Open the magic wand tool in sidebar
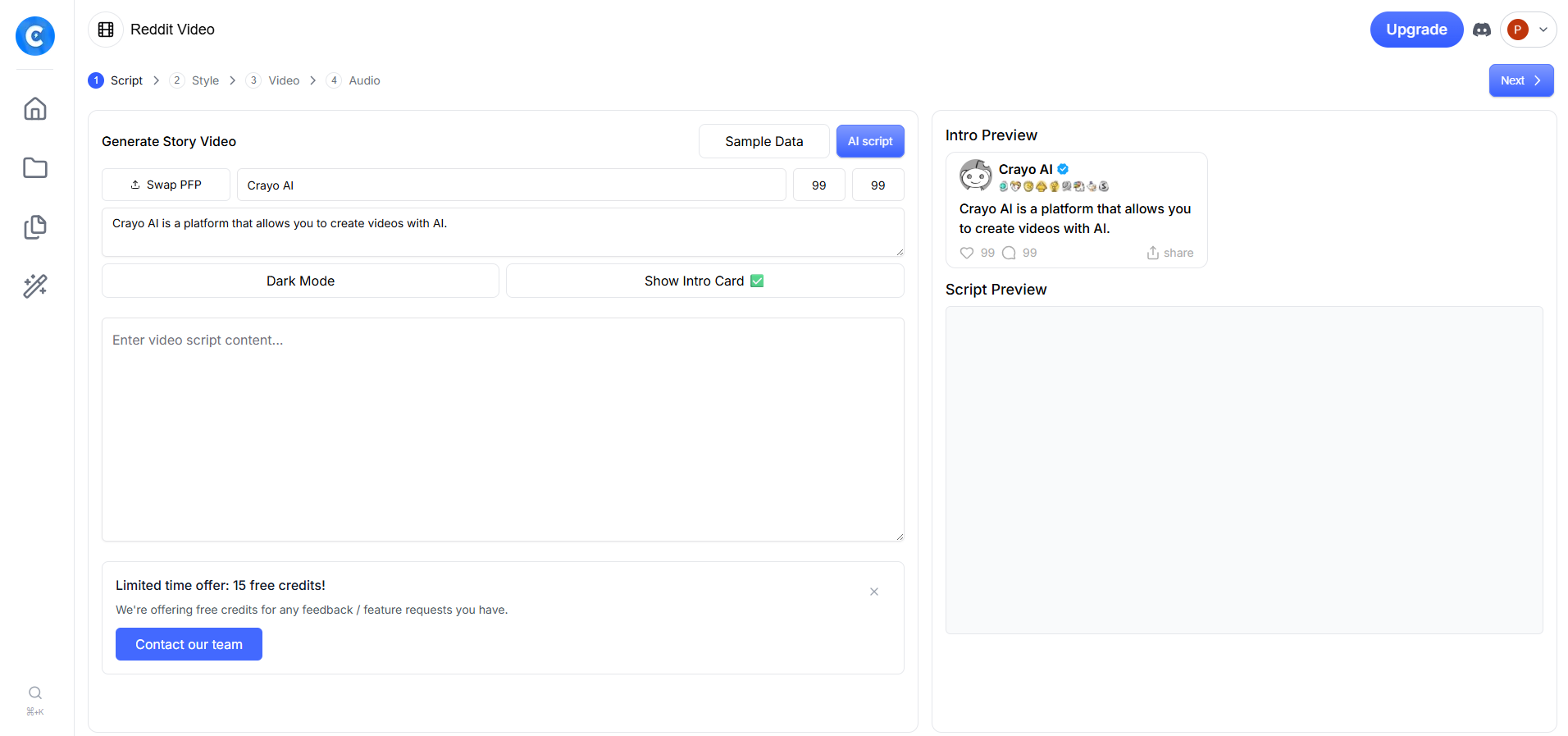 coord(35,286)
